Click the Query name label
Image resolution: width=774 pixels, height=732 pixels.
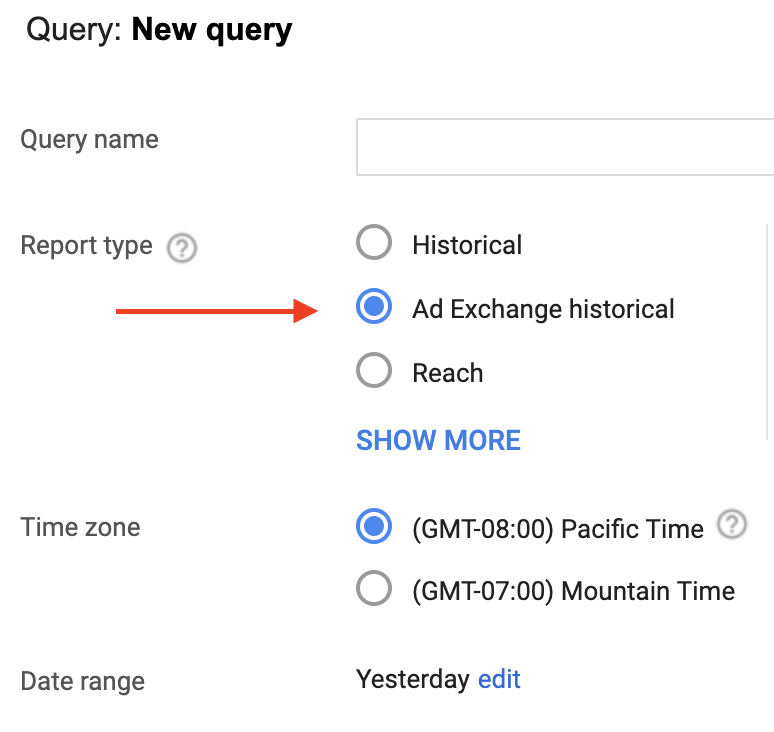tap(89, 140)
